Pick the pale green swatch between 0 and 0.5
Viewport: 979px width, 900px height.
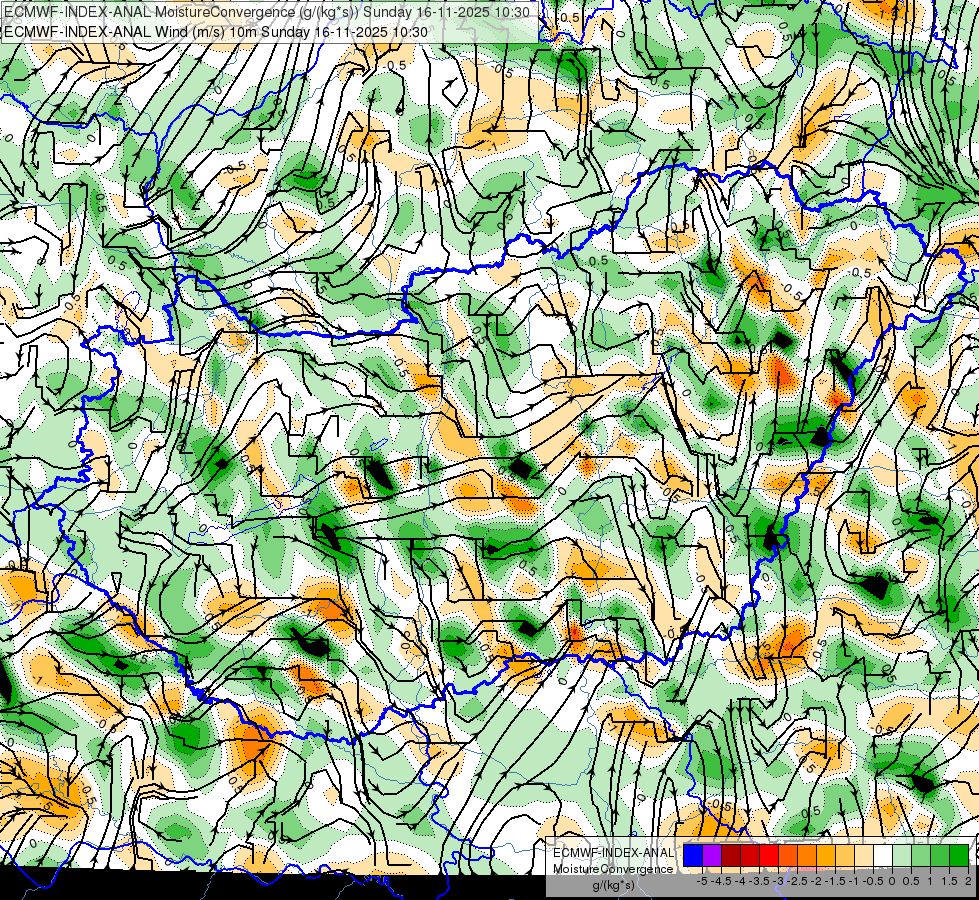[902, 855]
